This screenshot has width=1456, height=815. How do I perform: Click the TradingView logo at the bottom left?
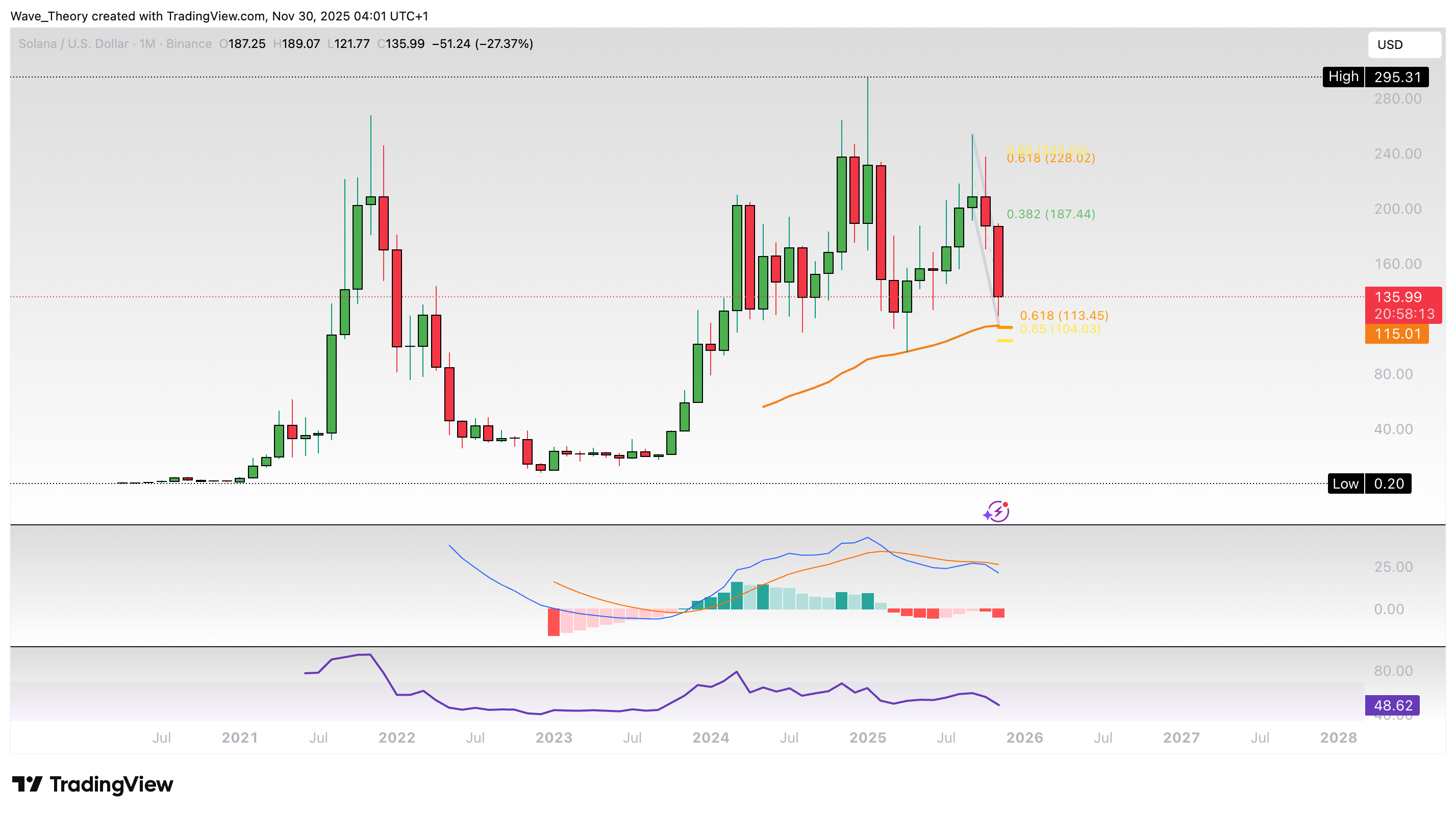pos(92,784)
